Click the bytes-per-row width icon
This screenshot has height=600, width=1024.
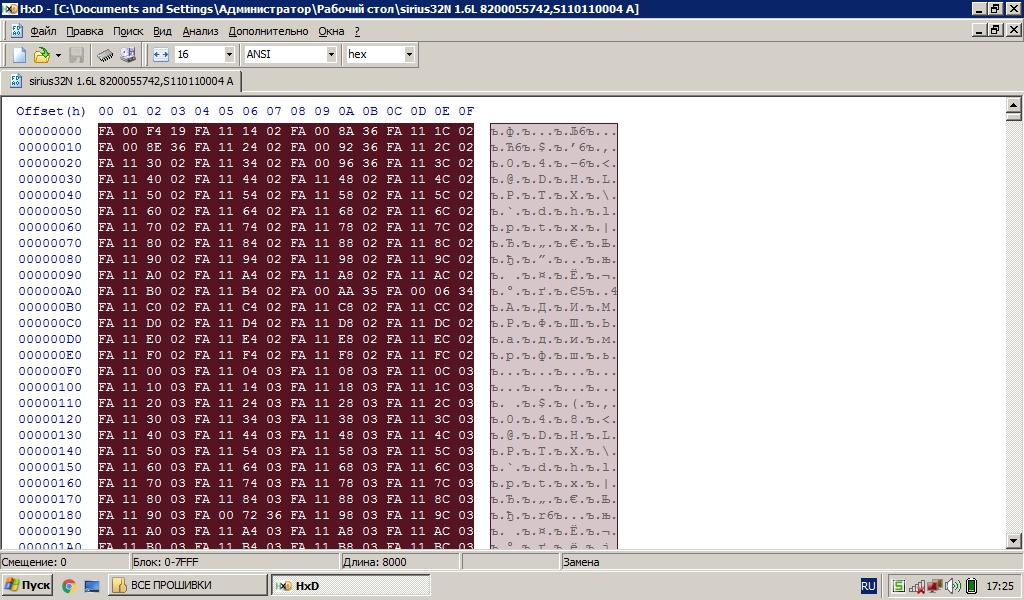click(x=161, y=55)
